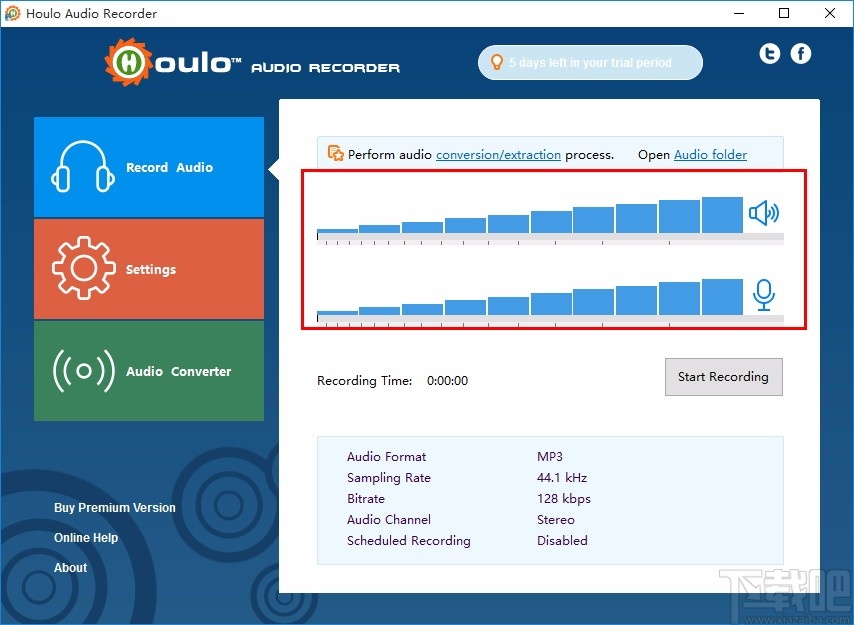Click the Record Audio headphones icon
The width and height of the screenshot is (854, 625).
(x=83, y=167)
